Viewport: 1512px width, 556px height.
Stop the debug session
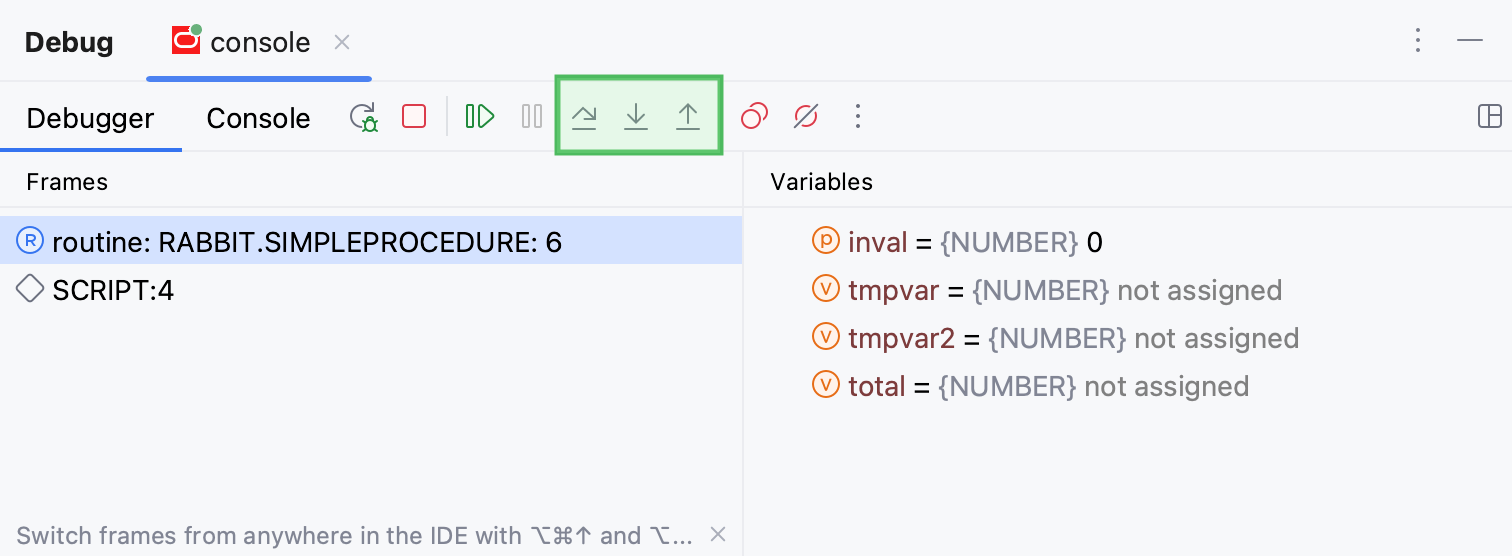414,117
